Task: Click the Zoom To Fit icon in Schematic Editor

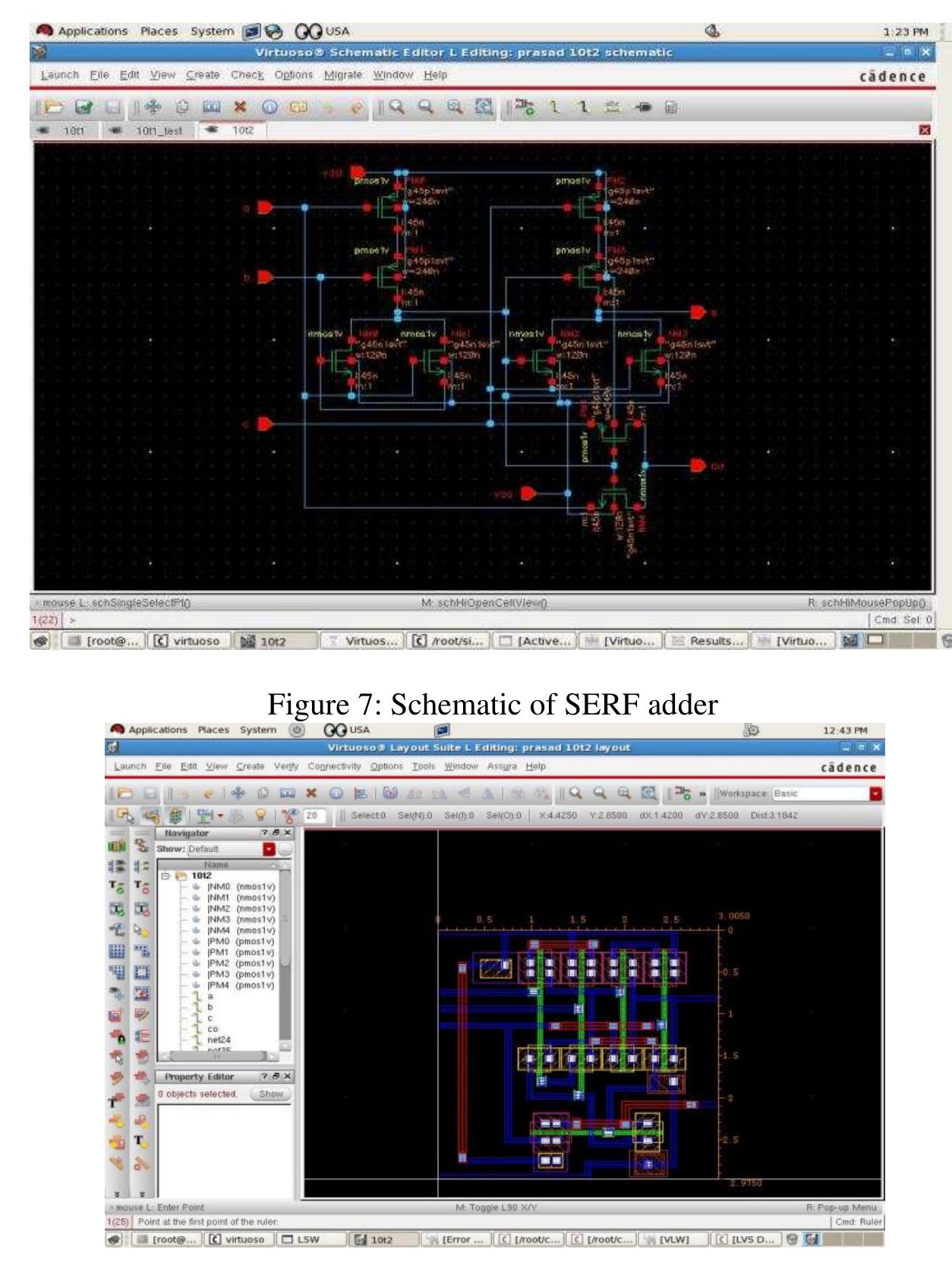Action: 484,108
